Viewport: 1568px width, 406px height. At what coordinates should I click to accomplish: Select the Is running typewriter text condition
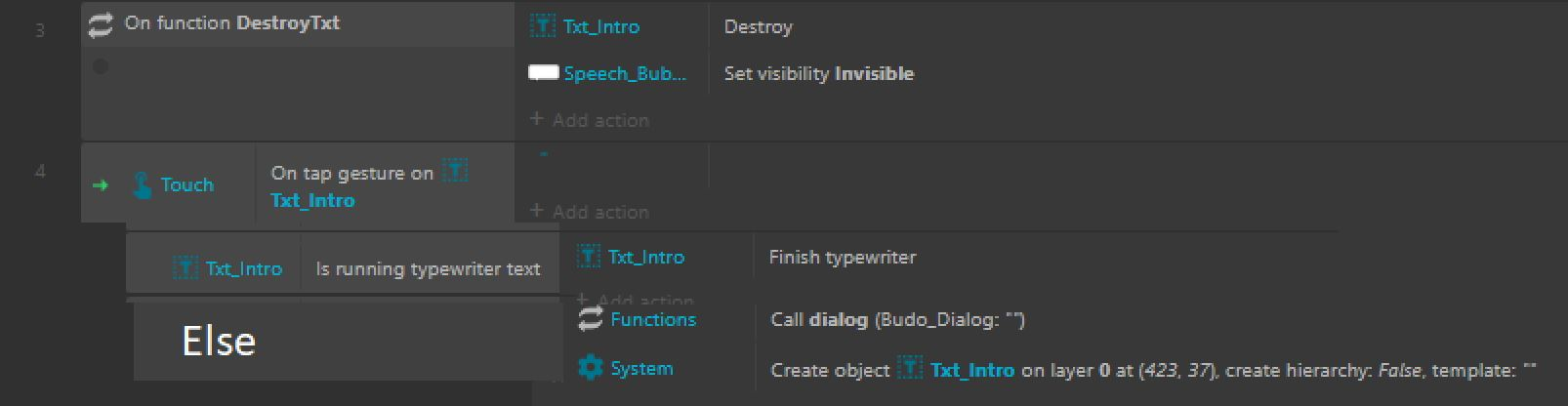point(428,268)
